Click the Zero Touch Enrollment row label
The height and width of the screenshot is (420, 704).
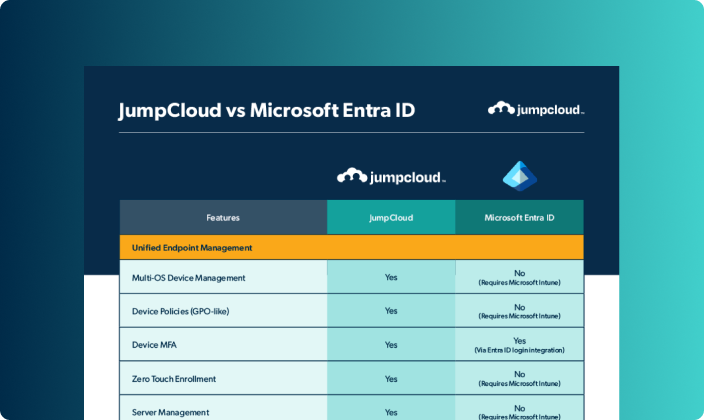174,379
